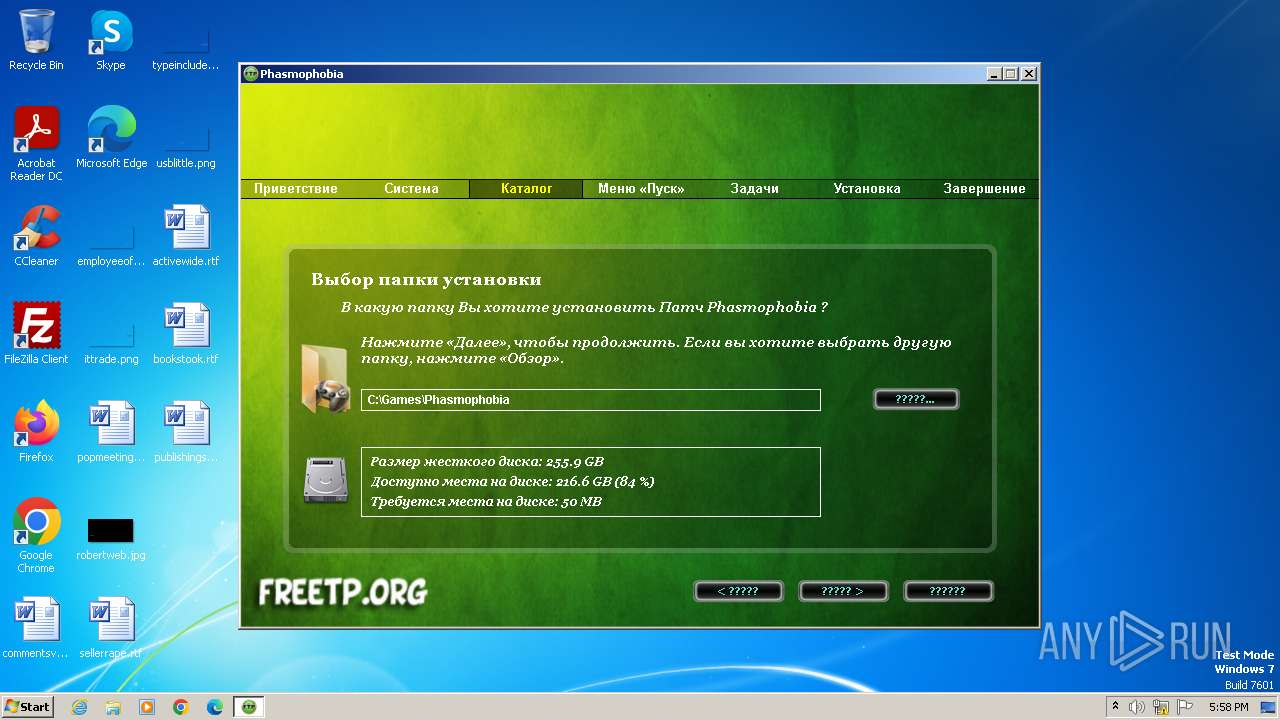Click the taskbar clock showing 5:58 PM
Image resolution: width=1280 pixels, height=720 pixels.
(x=1228, y=707)
